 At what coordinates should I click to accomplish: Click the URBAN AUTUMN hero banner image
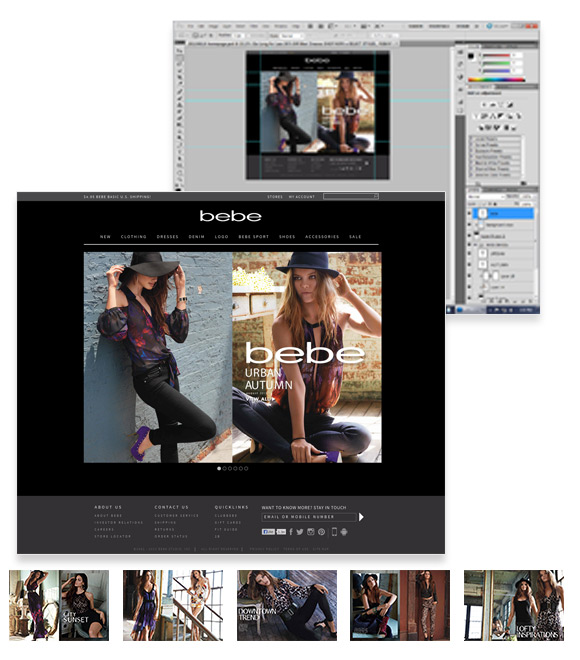[x=233, y=357]
